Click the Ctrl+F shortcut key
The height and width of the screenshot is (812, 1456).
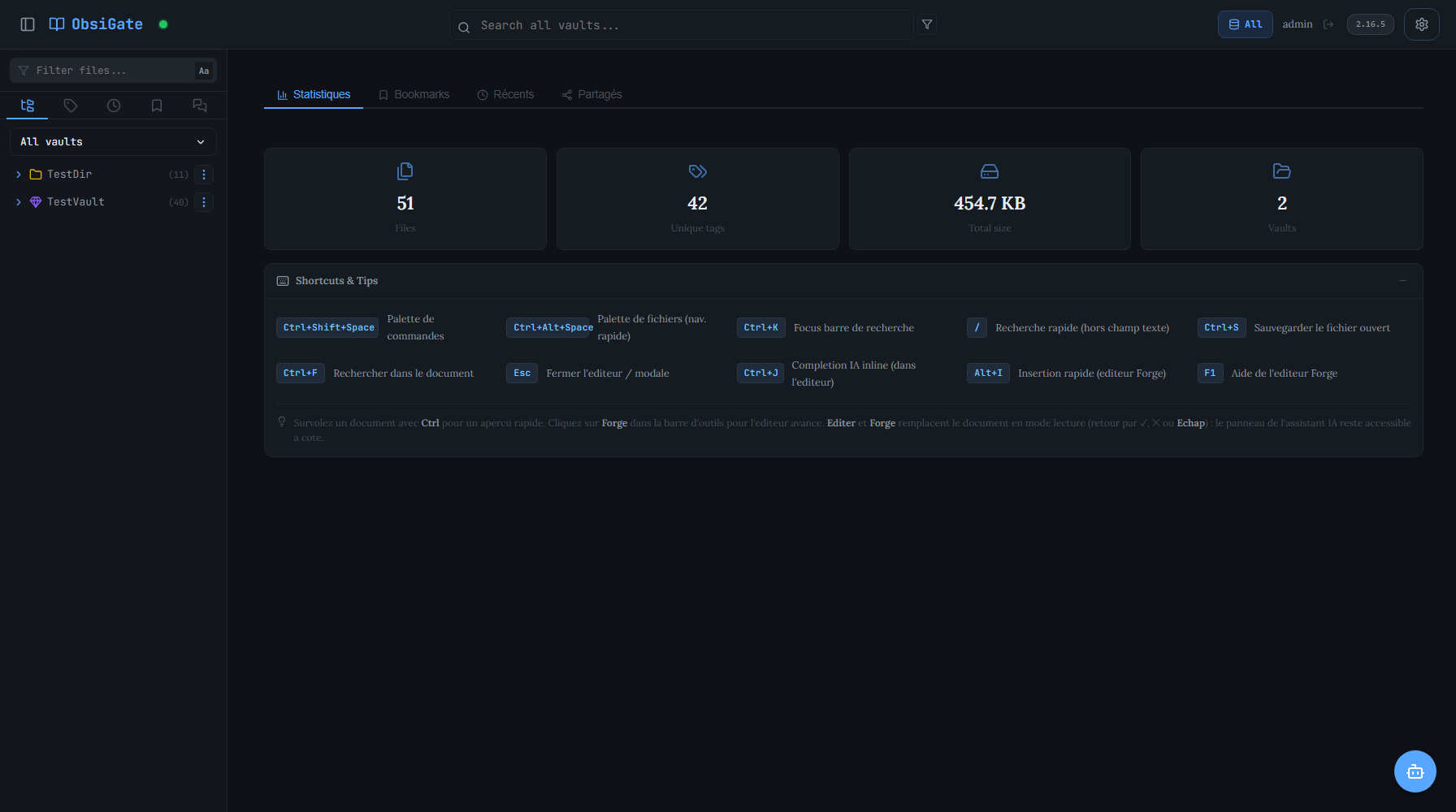[x=301, y=373]
